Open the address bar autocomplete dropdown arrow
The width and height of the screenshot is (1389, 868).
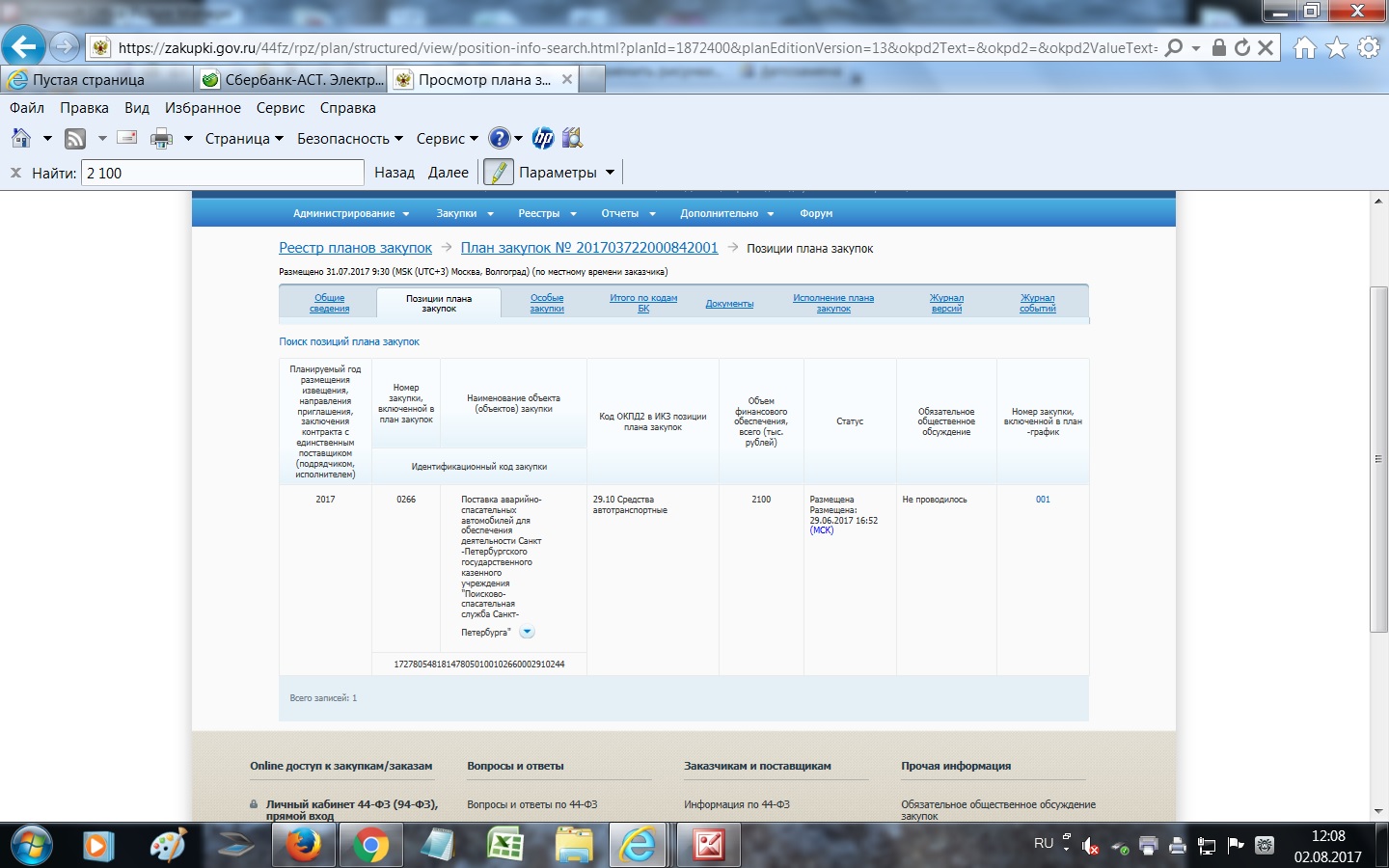1196,47
